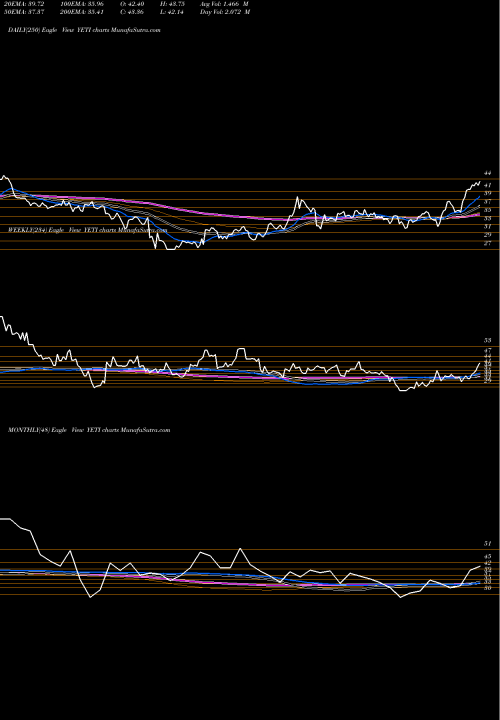The width and height of the screenshot is (500, 720).
Task: Click the high price 'H:' value
Action: pyautogui.click(x=172, y=4)
